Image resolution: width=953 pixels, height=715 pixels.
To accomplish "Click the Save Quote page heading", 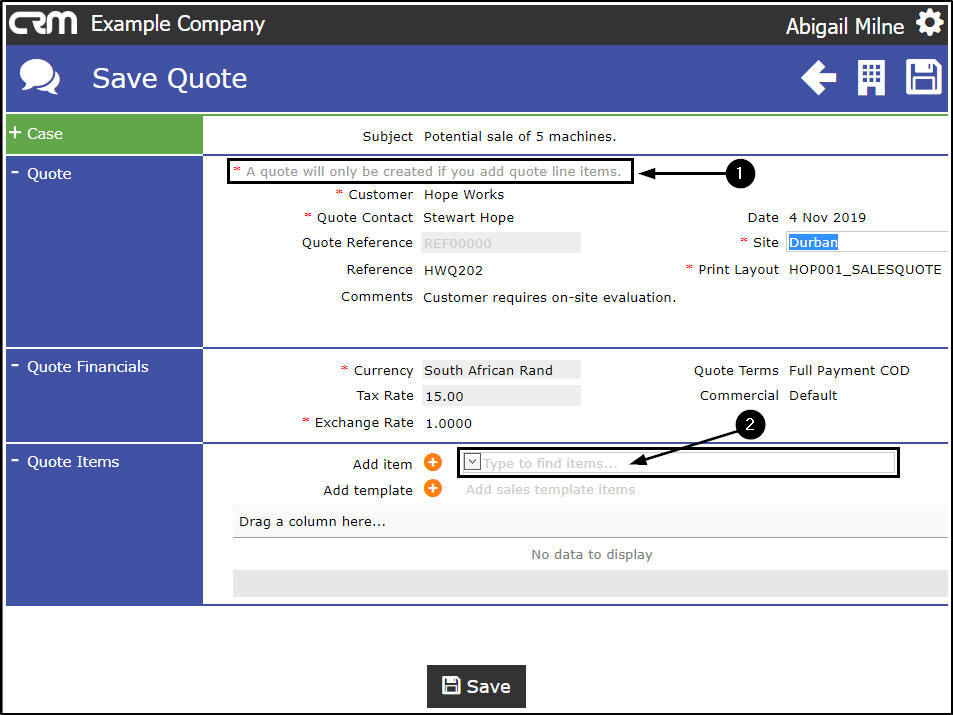I will coord(170,78).
